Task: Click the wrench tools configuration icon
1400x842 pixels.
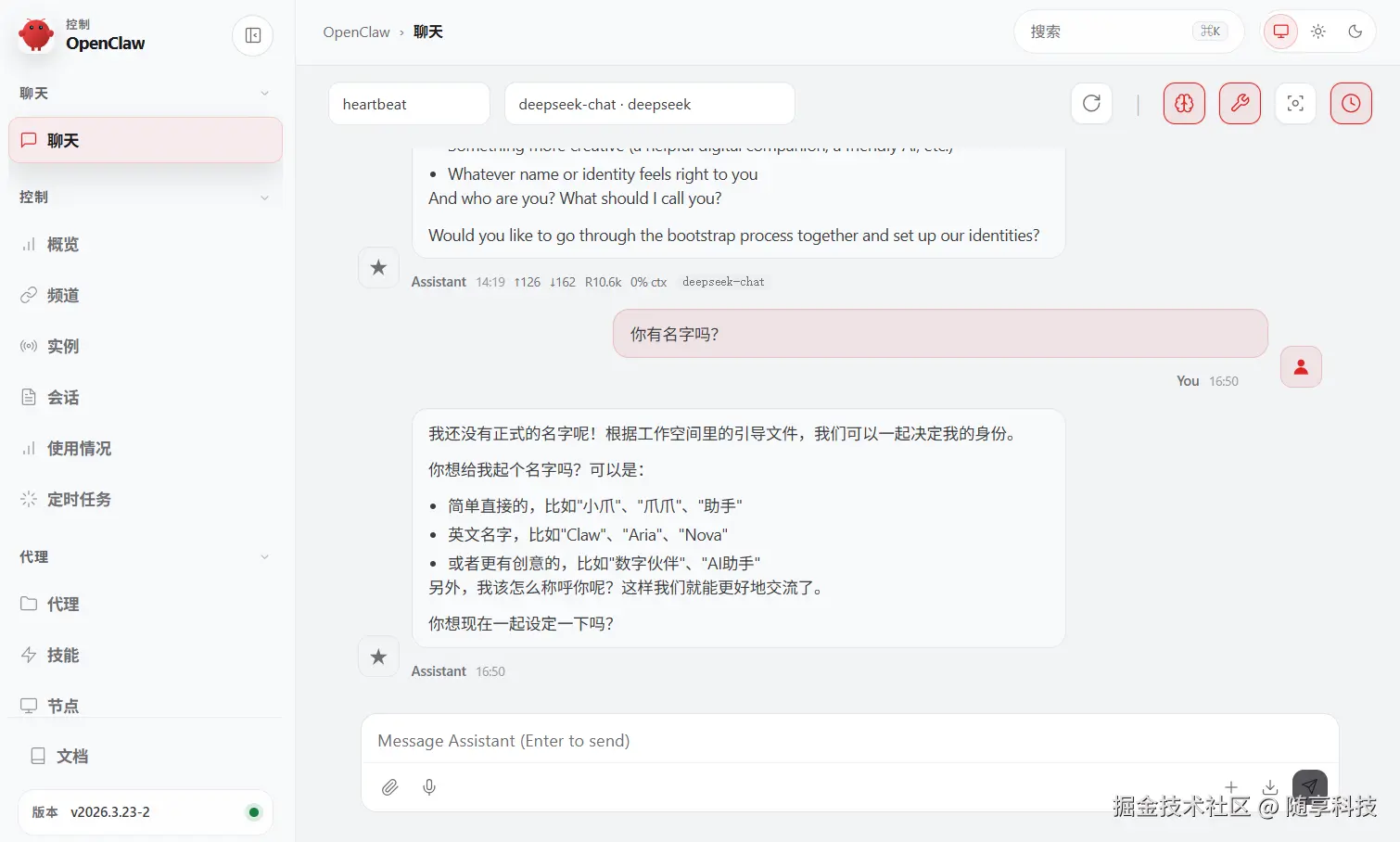Action: (1240, 103)
